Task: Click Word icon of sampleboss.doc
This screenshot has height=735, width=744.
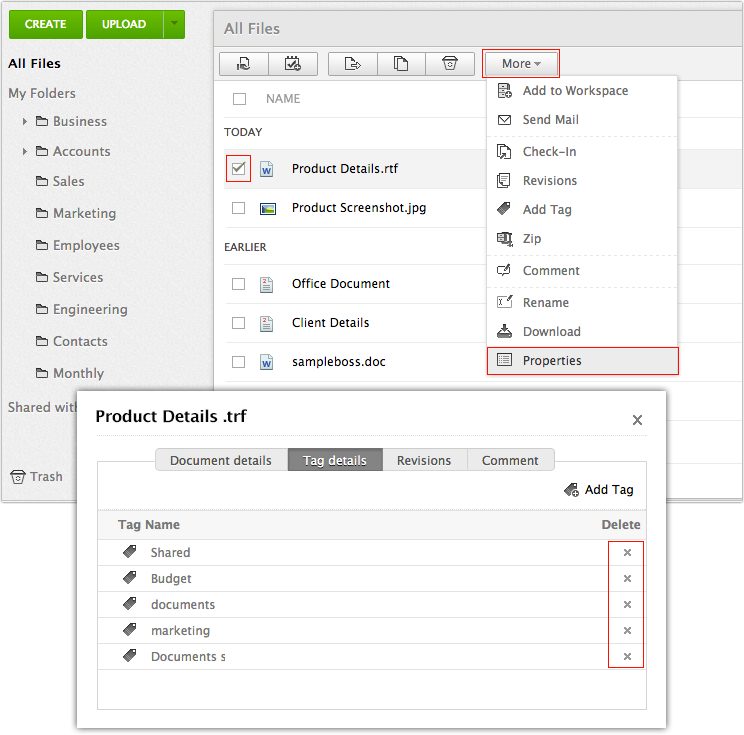Action: [x=267, y=363]
